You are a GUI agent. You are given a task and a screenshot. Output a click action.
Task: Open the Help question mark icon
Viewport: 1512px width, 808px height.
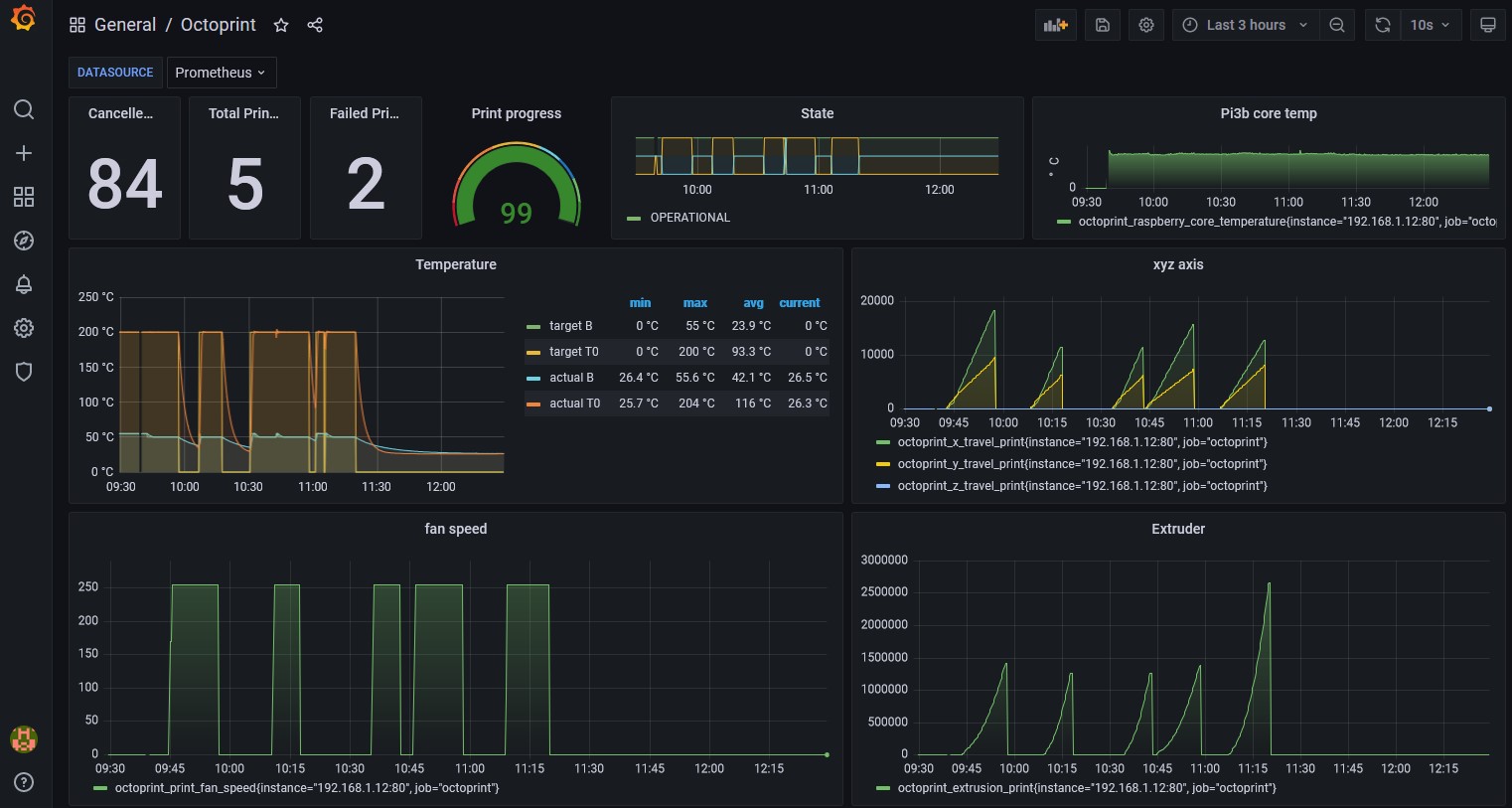tap(24, 782)
